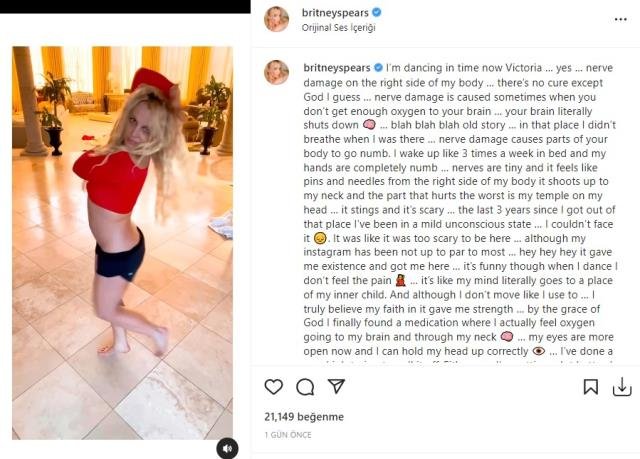Screen dimensions: 640x459
Task: Open britneyspears profile from the header username
Action: [x=335, y=13]
